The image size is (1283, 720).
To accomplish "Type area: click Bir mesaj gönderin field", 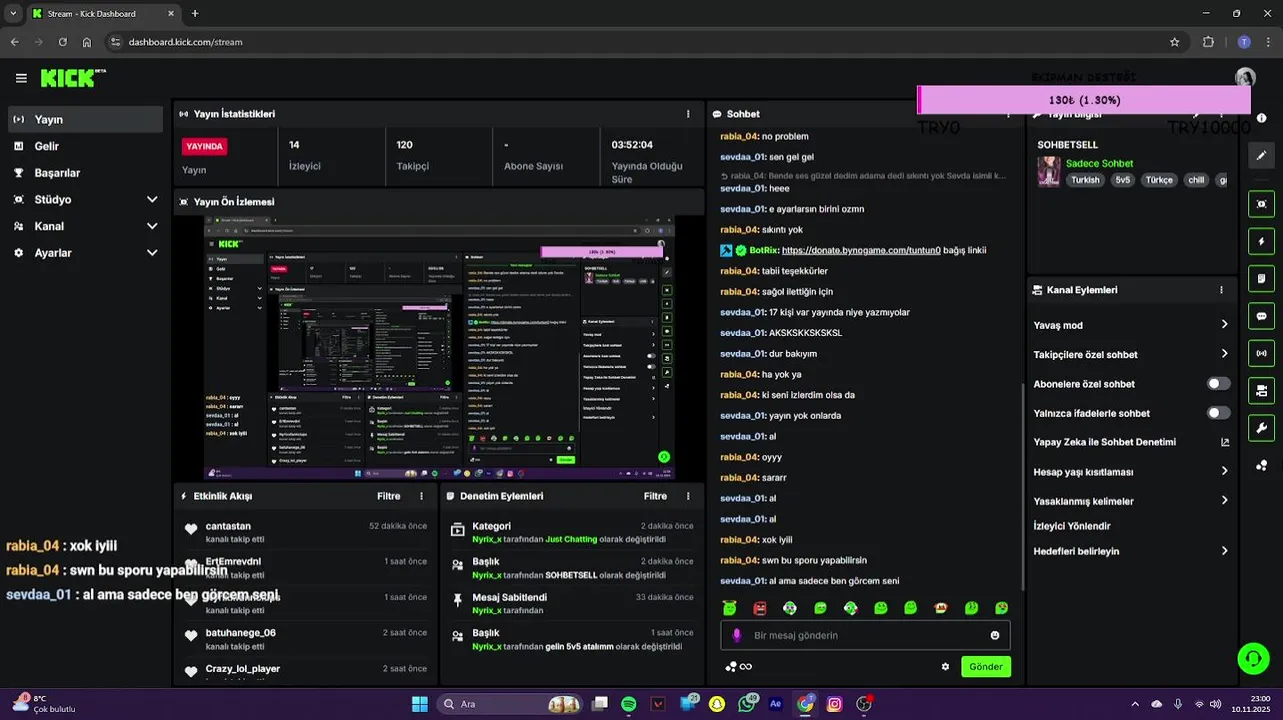I will pos(865,635).
